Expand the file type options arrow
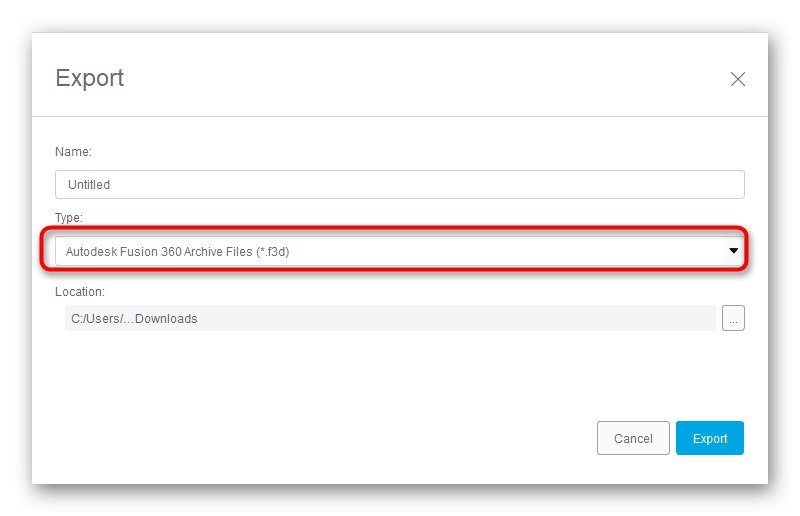The width and height of the screenshot is (800, 516). click(x=734, y=252)
